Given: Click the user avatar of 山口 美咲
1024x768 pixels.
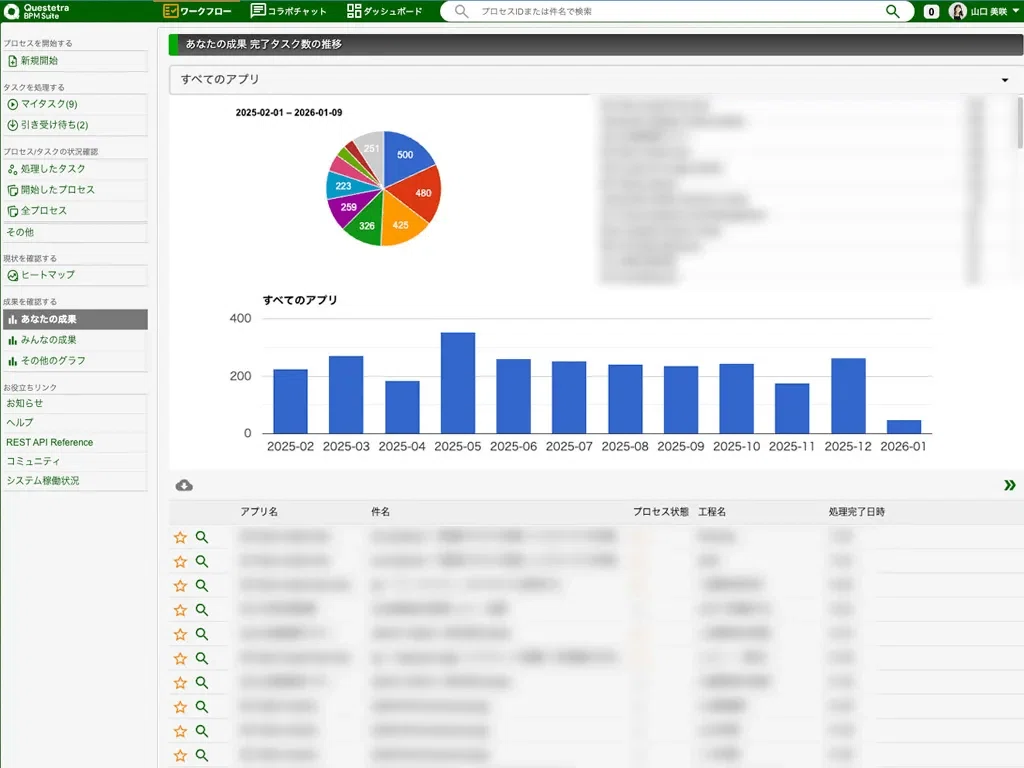Looking at the screenshot, I should pyautogui.click(x=957, y=11).
